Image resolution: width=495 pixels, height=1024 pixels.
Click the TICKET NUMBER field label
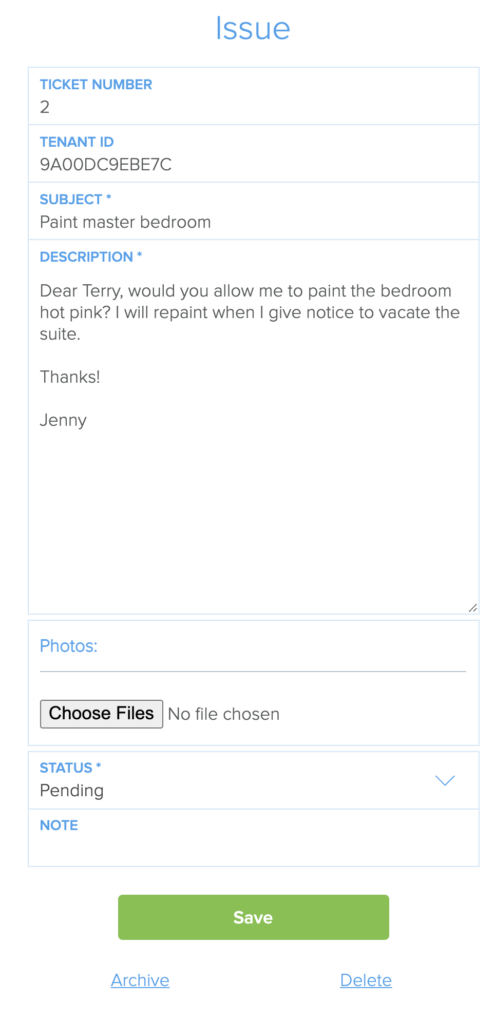click(96, 84)
